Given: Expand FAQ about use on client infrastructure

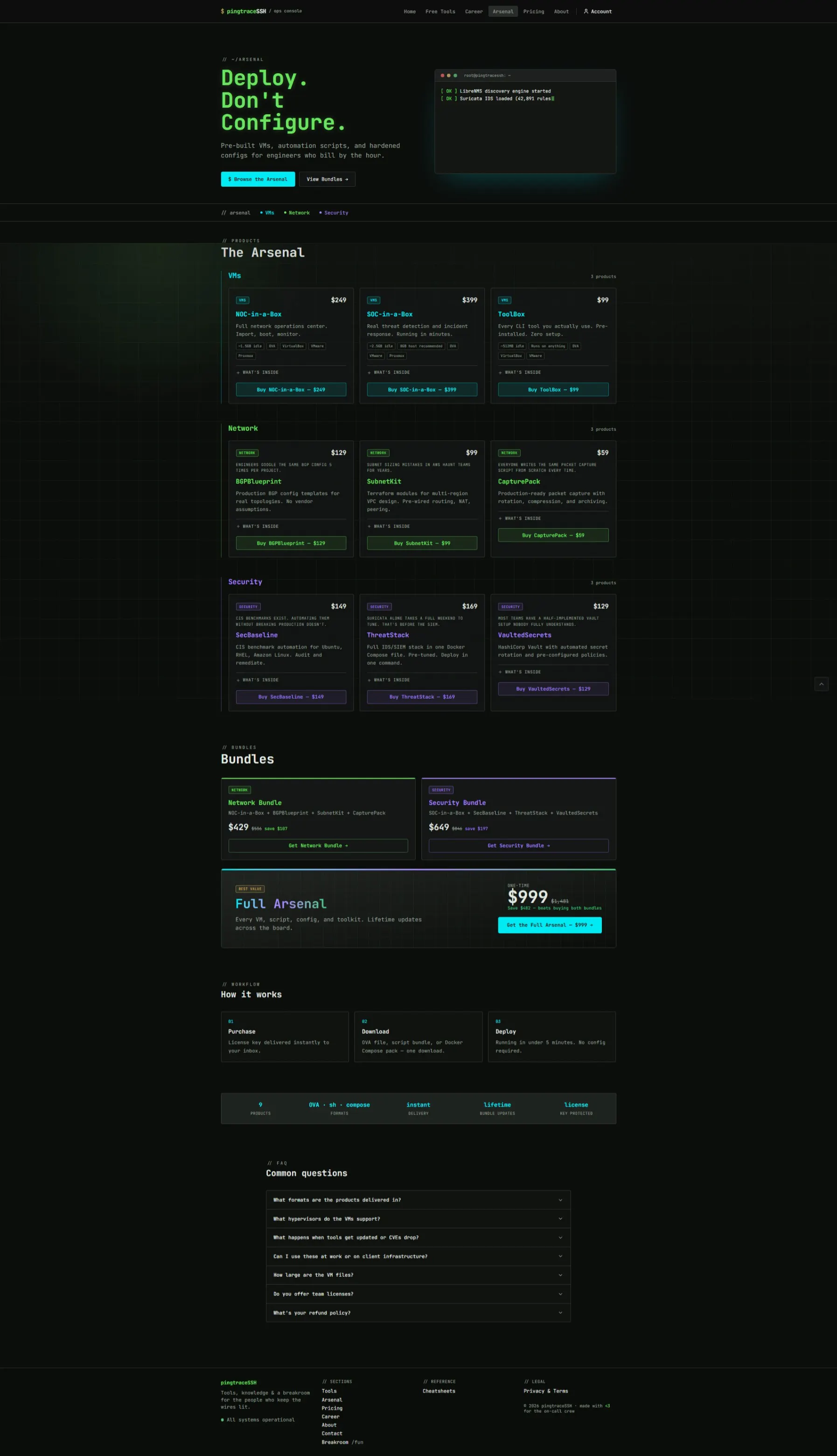Looking at the screenshot, I should click(418, 1256).
